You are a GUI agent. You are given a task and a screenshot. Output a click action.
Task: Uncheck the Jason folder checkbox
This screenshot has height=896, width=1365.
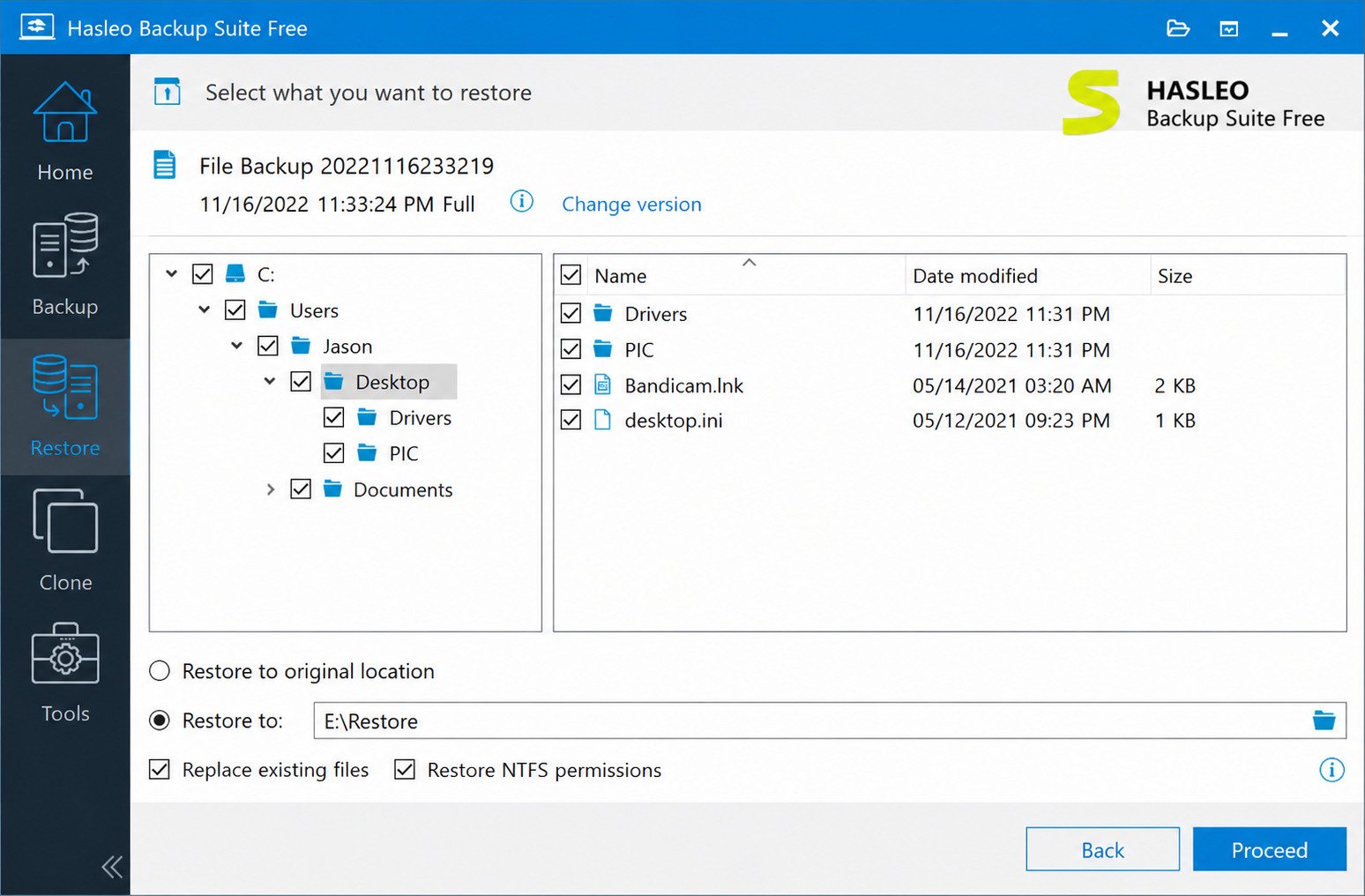[268, 346]
